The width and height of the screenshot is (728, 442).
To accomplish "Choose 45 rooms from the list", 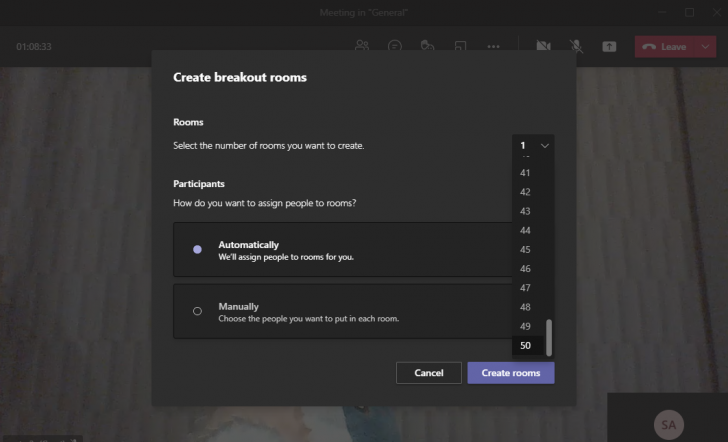I will (x=528, y=250).
